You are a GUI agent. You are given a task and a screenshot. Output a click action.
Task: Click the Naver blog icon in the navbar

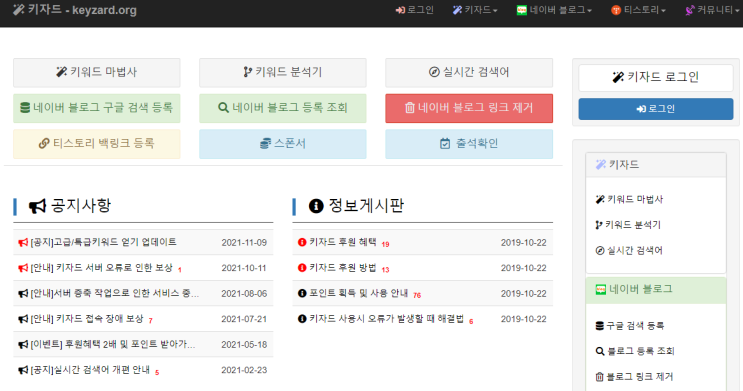click(522, 10)
